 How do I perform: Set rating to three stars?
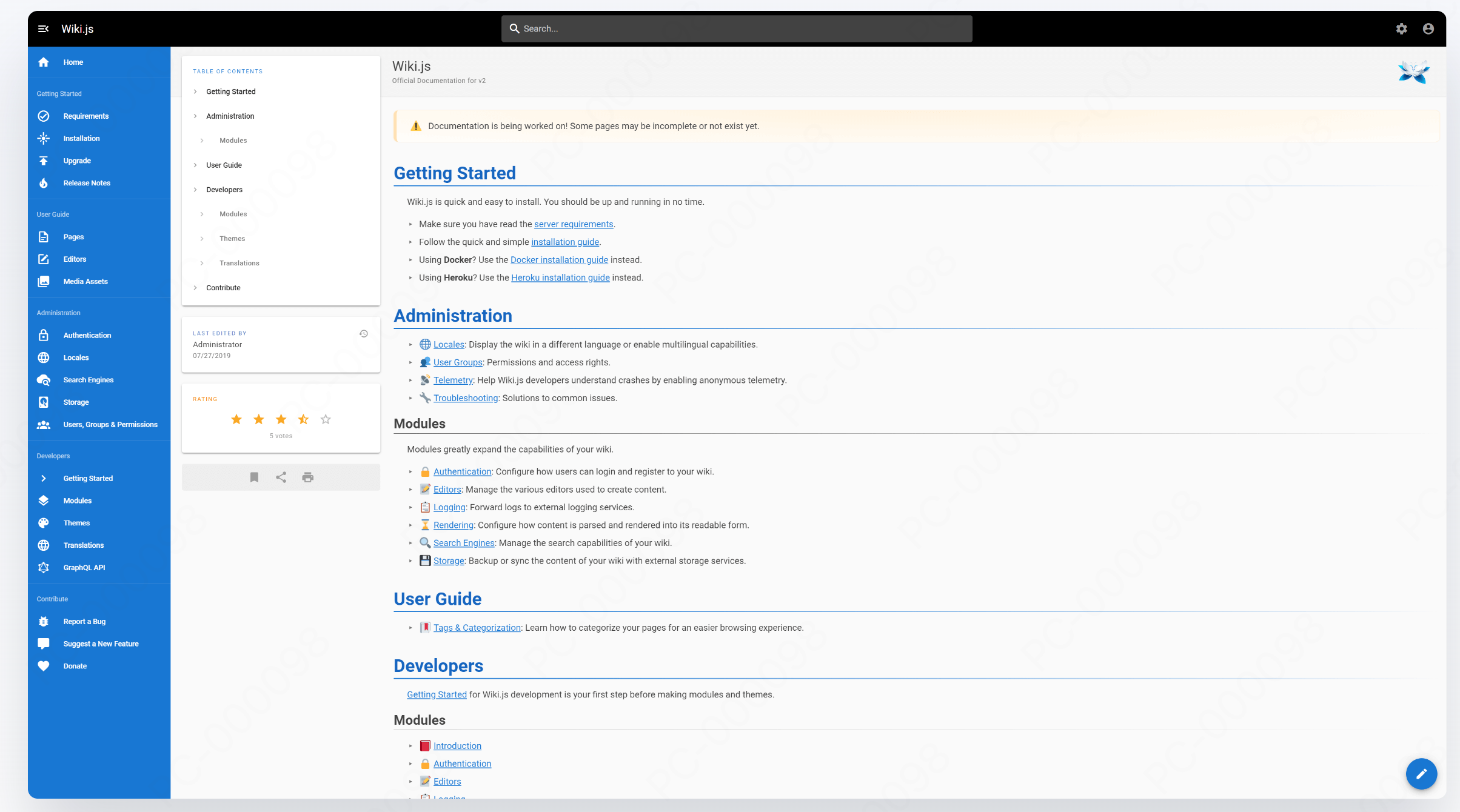click(281, 419)
